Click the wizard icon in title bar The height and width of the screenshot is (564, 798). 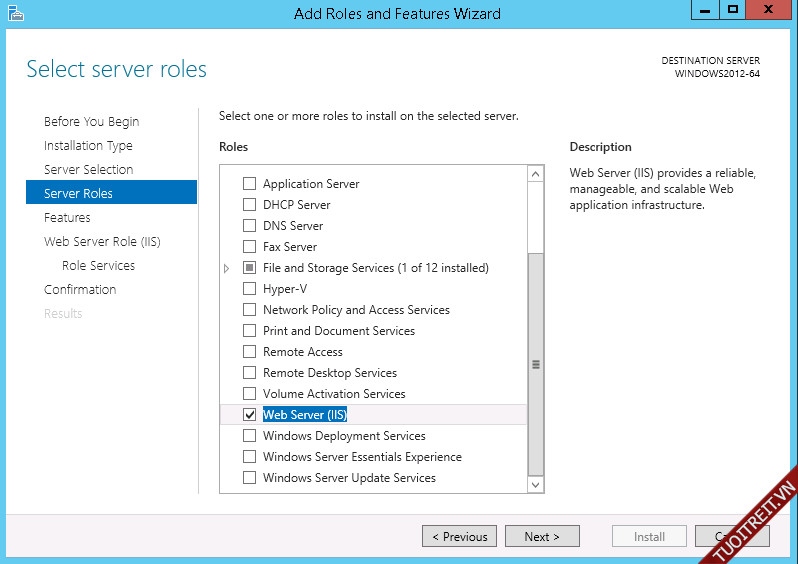tap(13, 13)
